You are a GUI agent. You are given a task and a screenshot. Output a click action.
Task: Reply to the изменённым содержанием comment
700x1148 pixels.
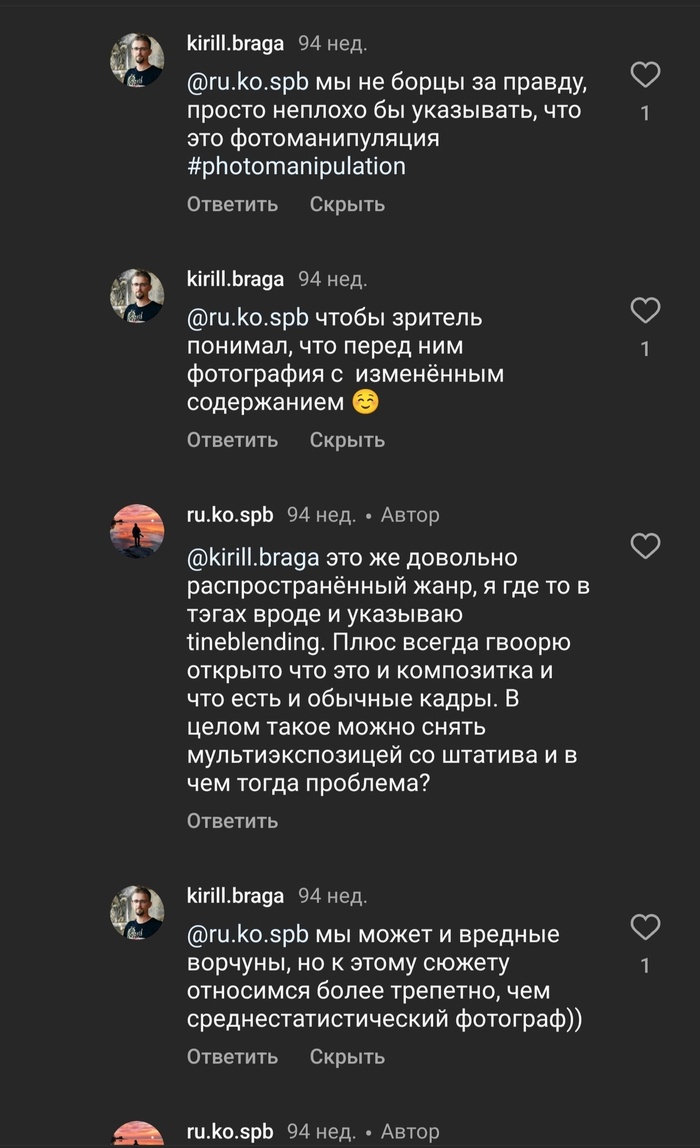pos(232,440)
